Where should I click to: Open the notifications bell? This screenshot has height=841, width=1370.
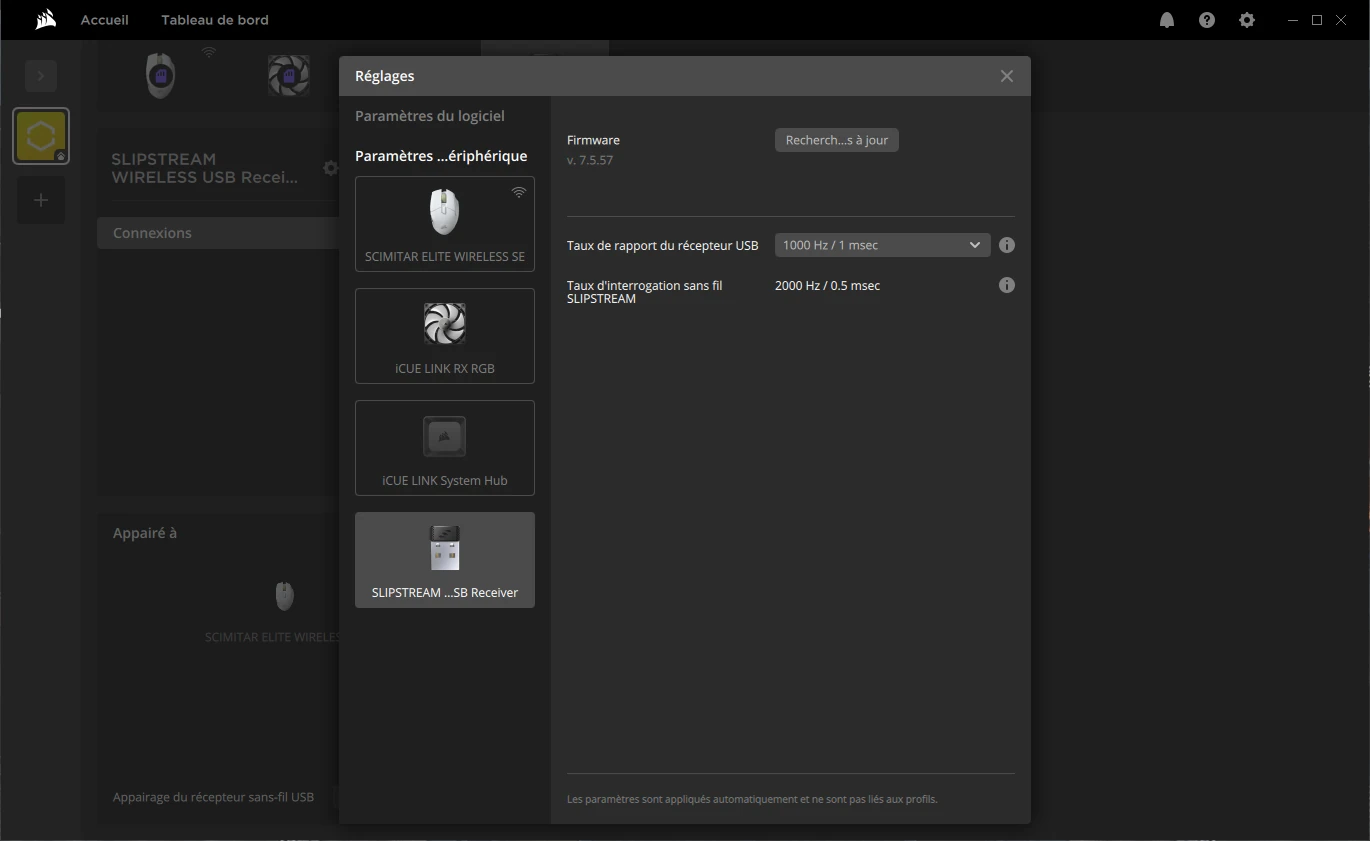[x=1167, y=20]
